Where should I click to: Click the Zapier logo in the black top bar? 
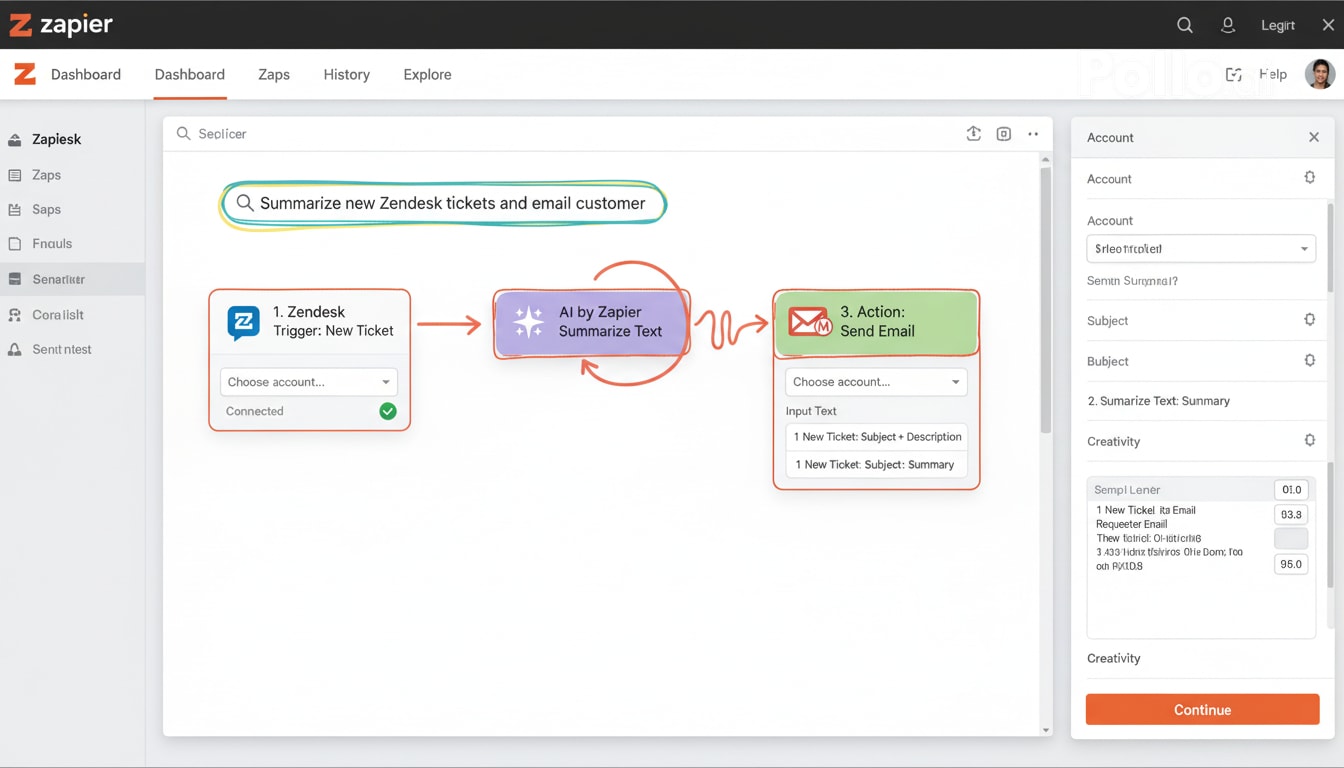click(x=61, y=25)
